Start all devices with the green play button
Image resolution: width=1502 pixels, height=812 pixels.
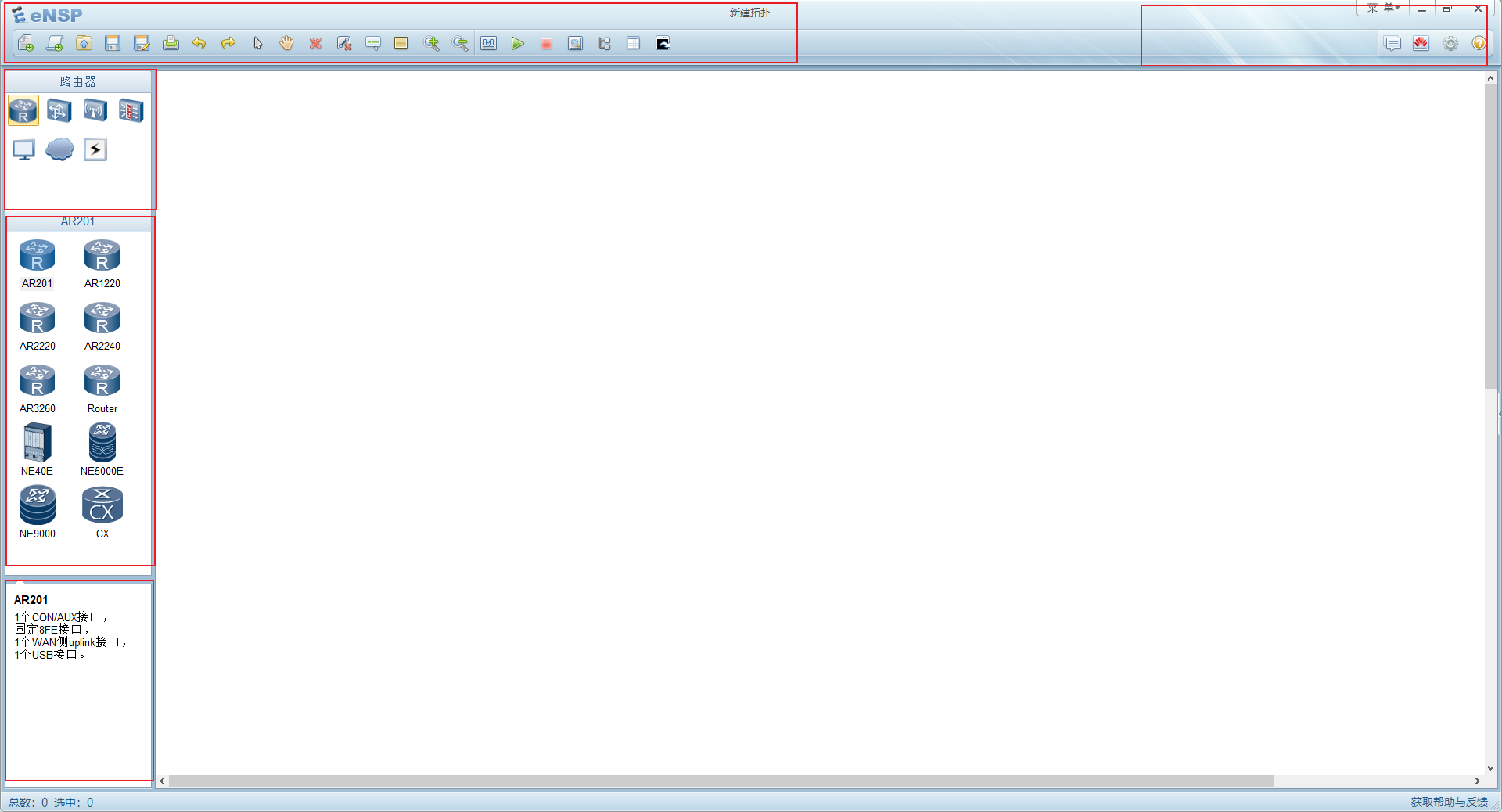tap(517, 44)
